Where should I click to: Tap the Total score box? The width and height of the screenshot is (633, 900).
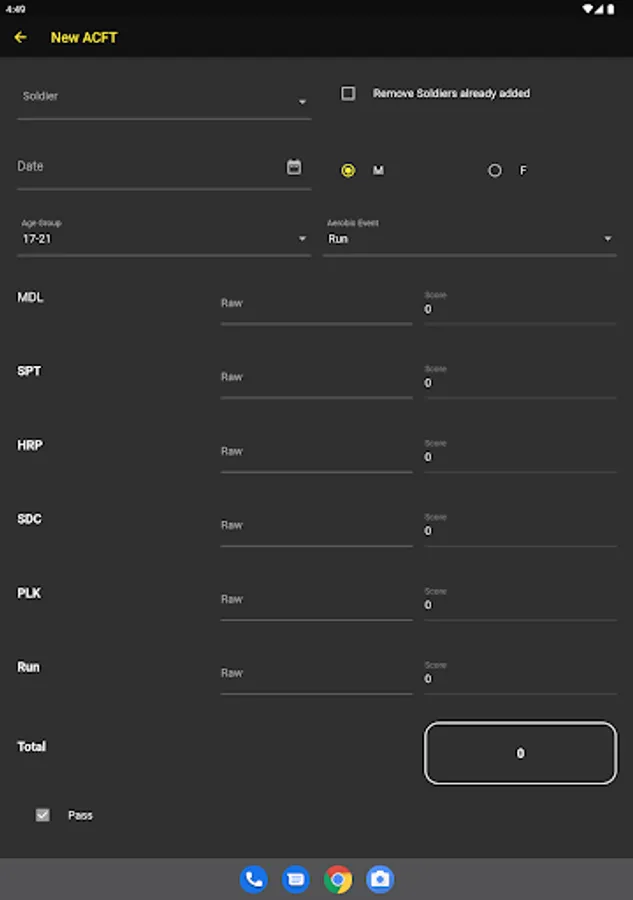point(520,753)
